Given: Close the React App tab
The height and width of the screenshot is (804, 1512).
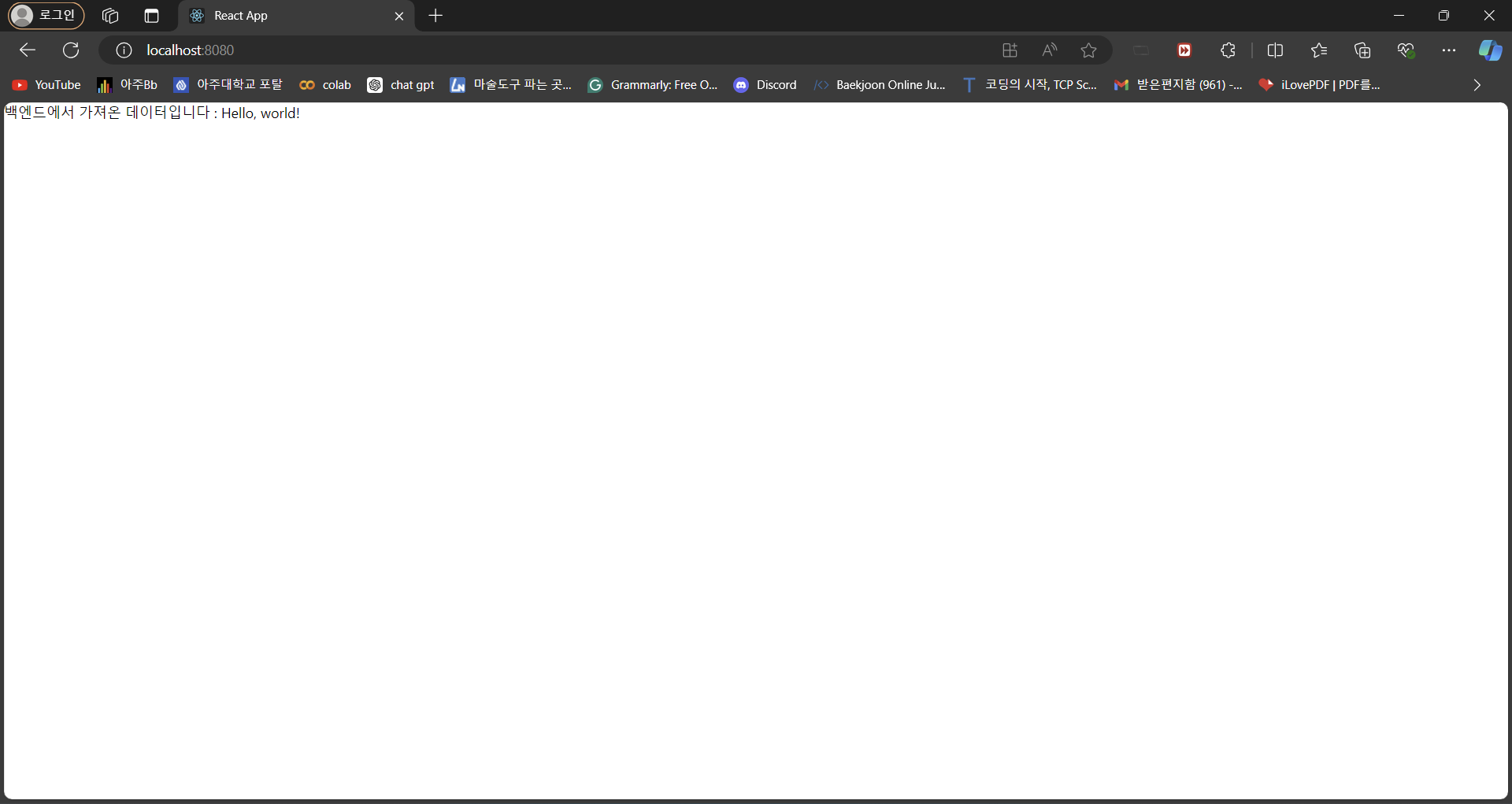Looking at the screenshot, I should pyautogui.click(x=399, y=16).
